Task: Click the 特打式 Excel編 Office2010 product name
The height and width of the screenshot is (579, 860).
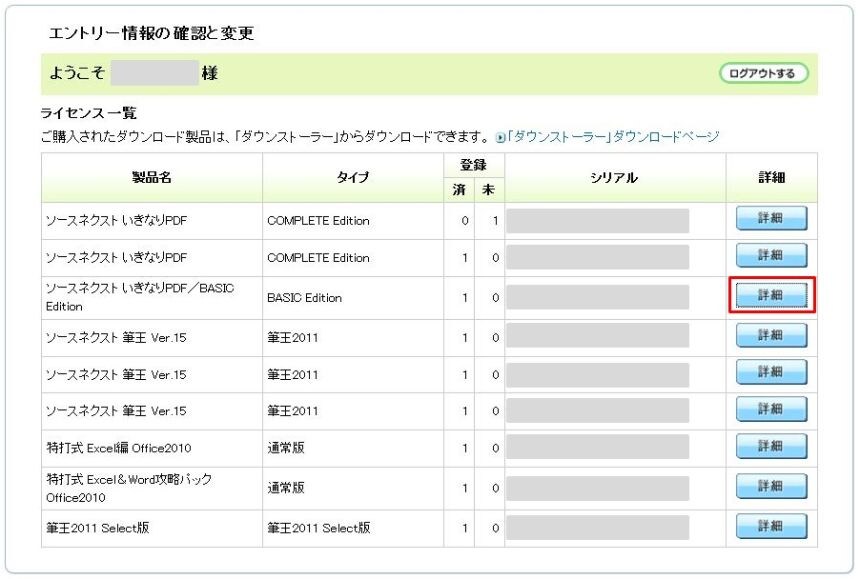Action: (x=118, y=448)
